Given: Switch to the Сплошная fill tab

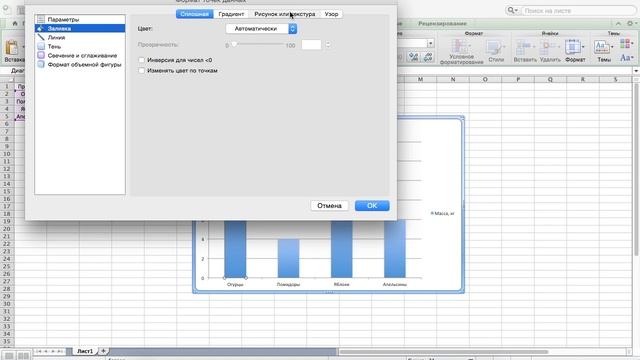Looking at the screenshot, I should pos(195,14).
